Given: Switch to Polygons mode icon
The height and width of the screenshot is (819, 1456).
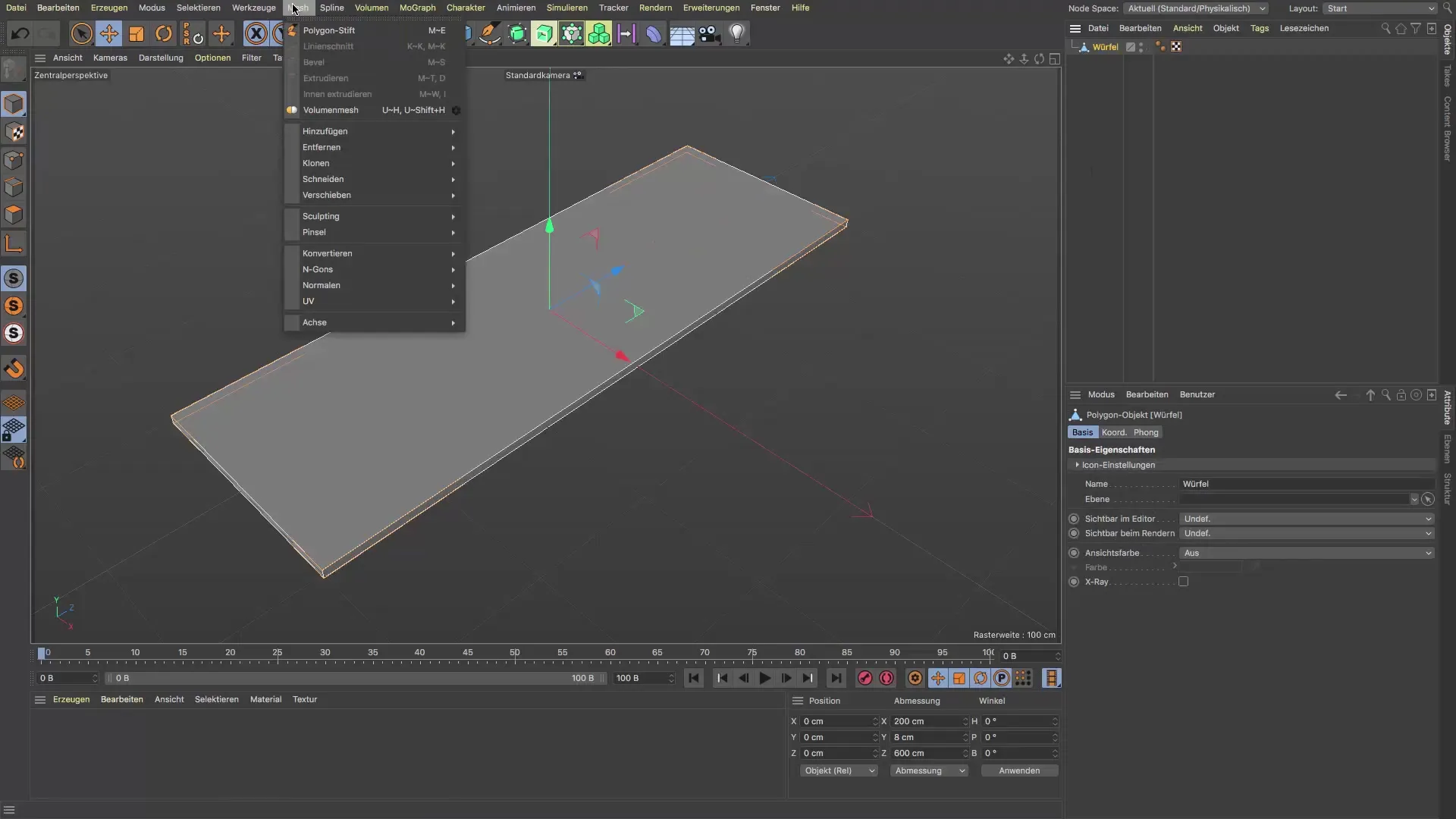Looking at the screenshot, I should [14, 215].
